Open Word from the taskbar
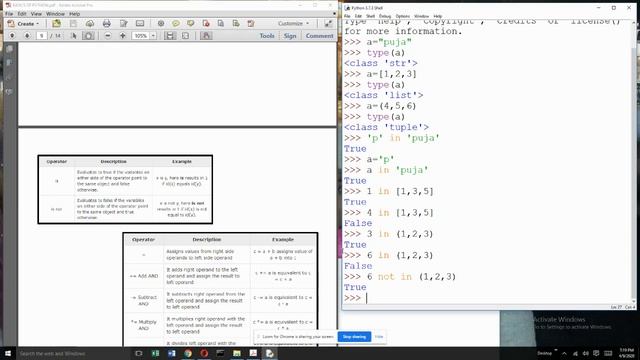Image resolution: width=640 pixels, height=360 pixels. click(x=171, y=353)
